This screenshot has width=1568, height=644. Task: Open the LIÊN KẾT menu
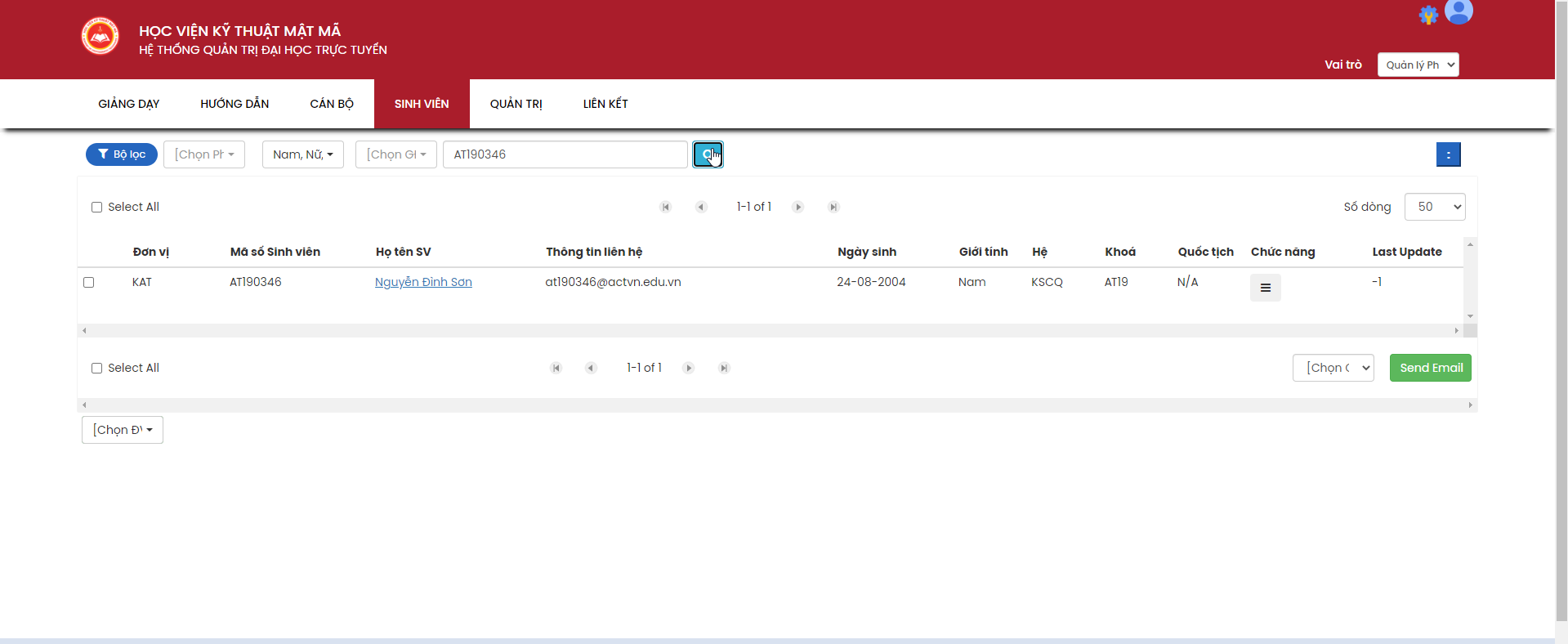[x=605, y=104]
